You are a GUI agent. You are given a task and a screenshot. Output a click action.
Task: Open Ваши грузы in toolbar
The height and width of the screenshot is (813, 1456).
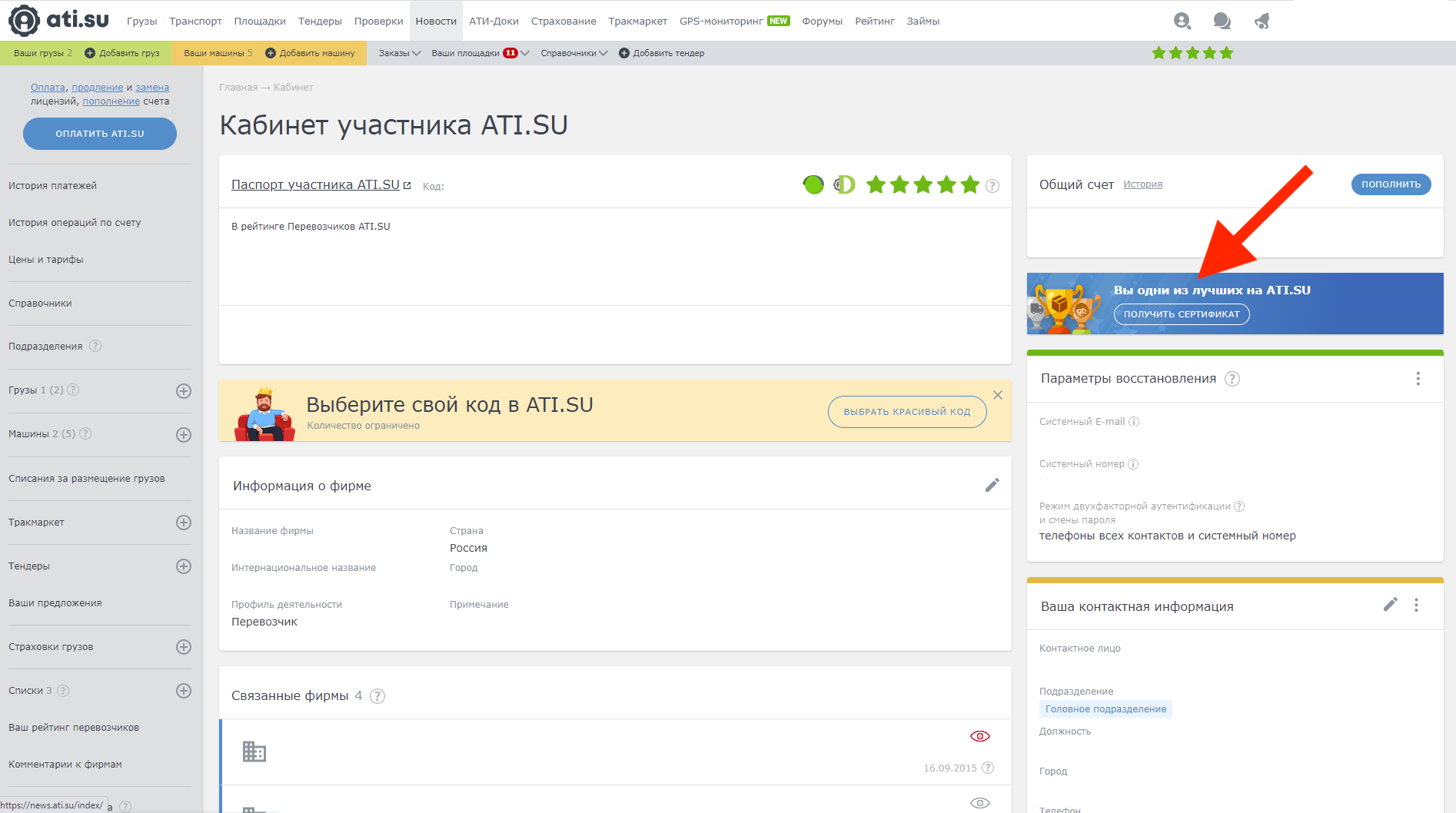click(42, 53)
